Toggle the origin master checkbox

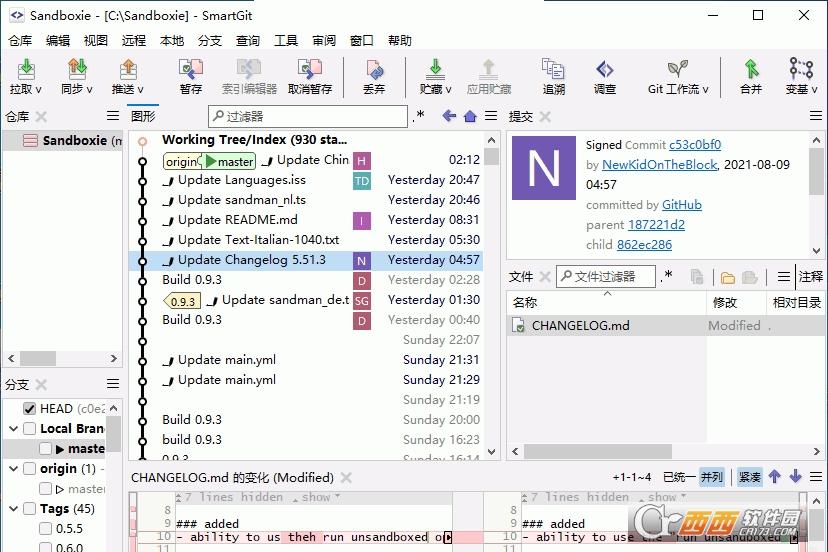click(x=45, y=489)
